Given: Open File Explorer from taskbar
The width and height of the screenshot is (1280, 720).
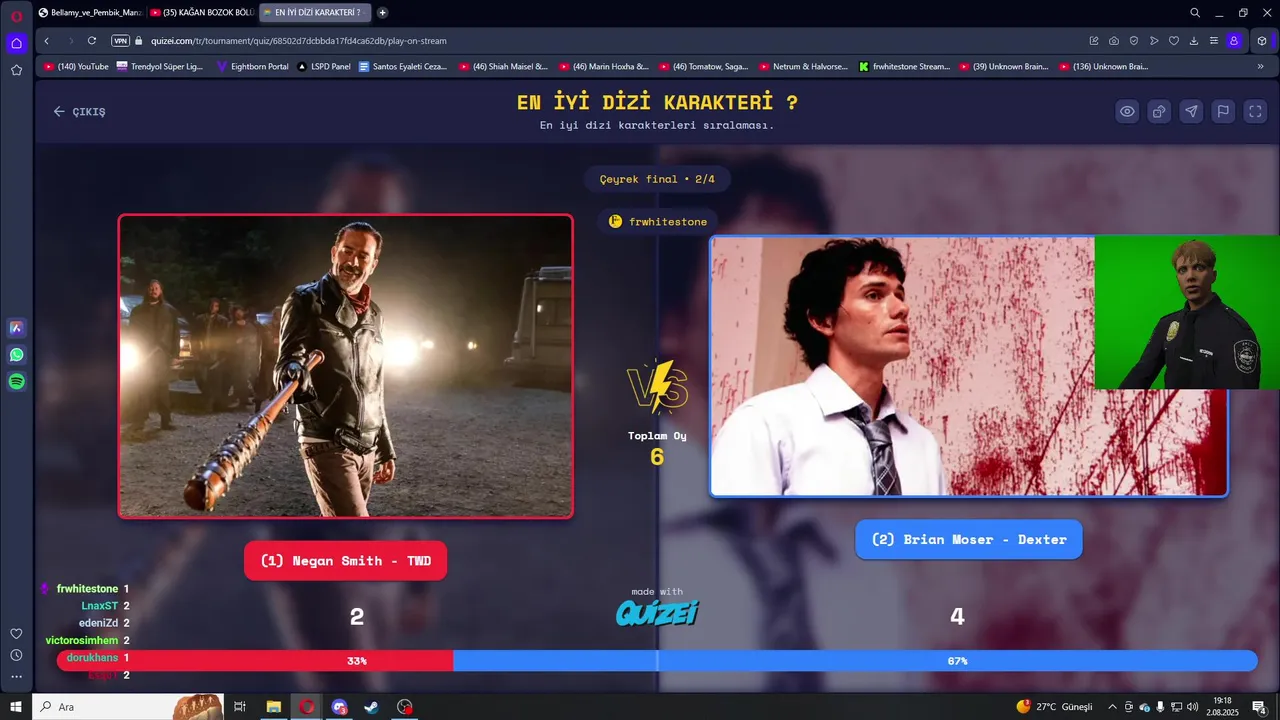Looking at the screenshot, I should point(273,707).
